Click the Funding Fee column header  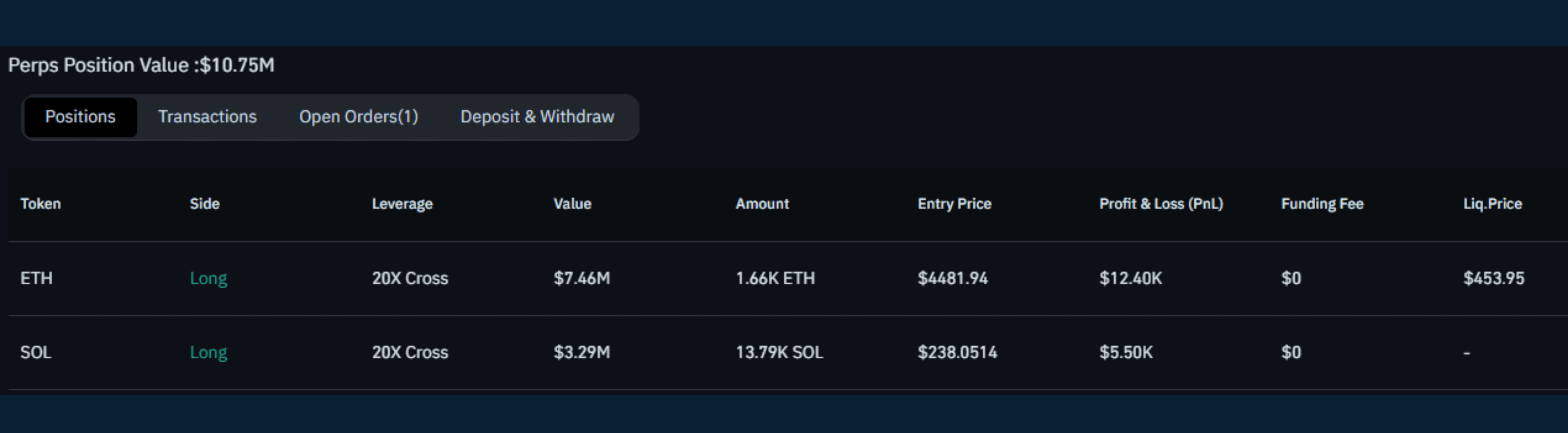pyautogui.click(x=1322, y=204)
